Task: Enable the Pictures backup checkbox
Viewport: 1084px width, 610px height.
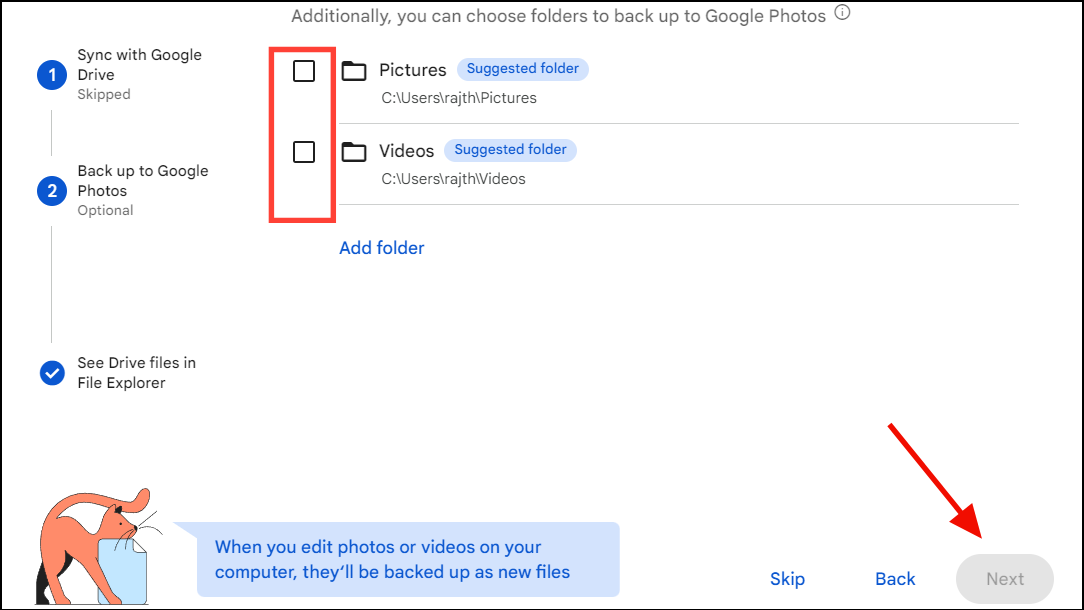Action: pyautogui.click(x=302, y=70)
